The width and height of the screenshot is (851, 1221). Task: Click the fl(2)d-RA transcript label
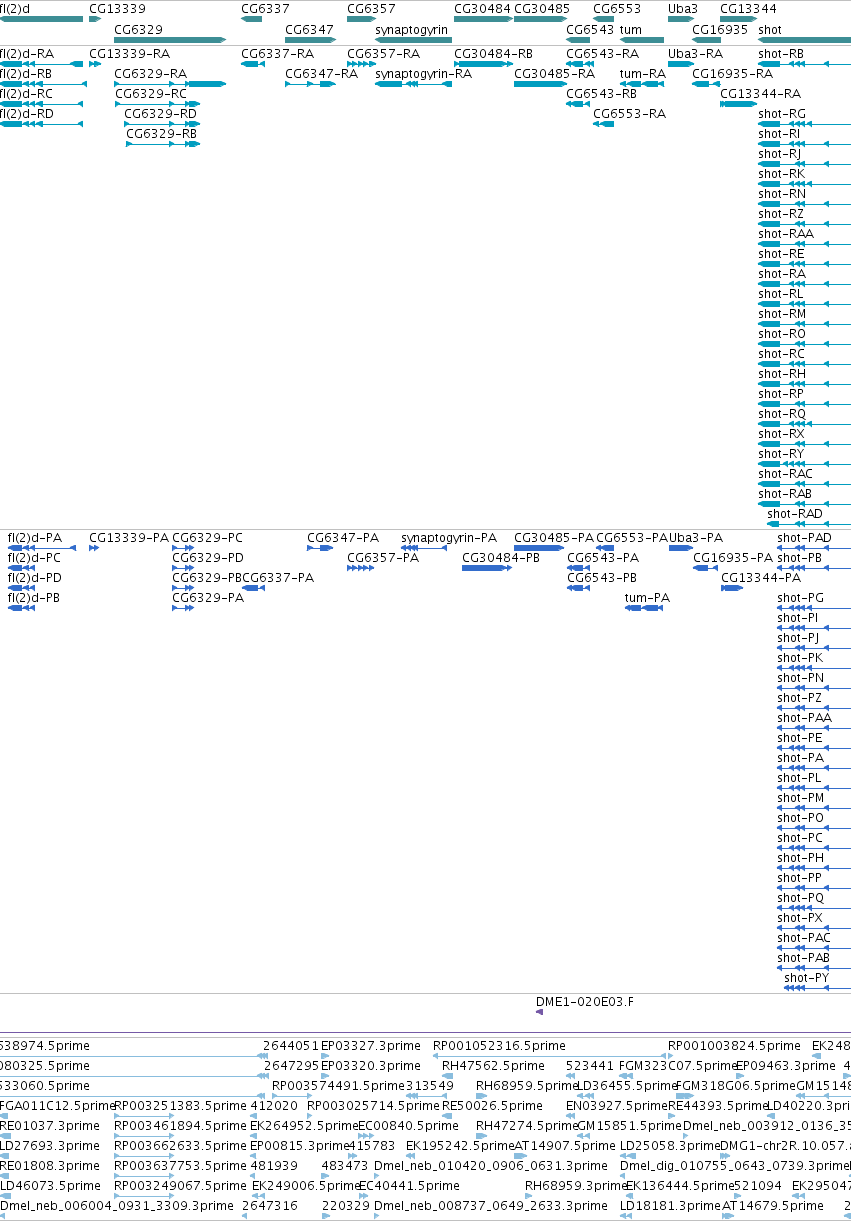27,53
